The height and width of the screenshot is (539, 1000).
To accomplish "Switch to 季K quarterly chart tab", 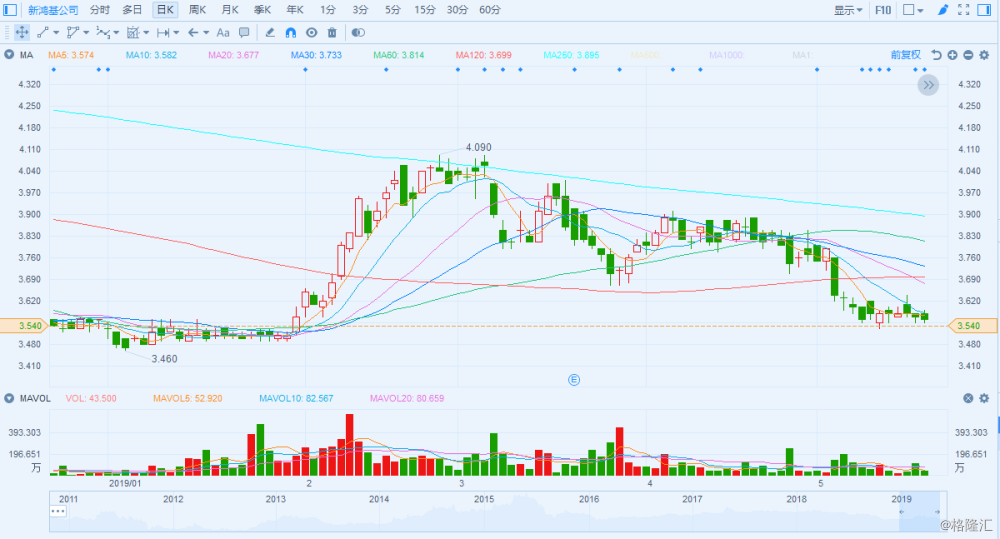I will point(263,10).
